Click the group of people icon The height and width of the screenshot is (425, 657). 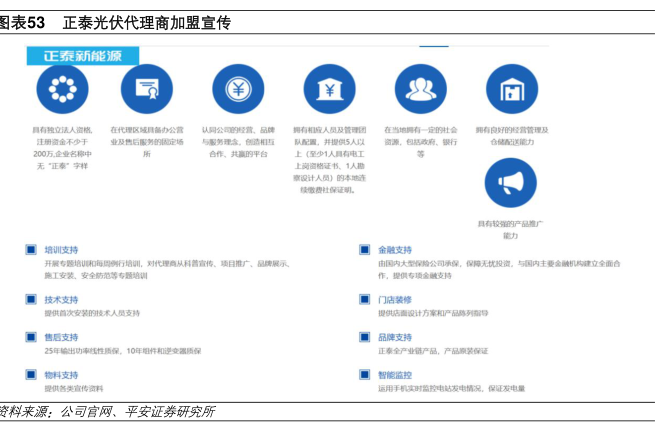[x=421, y=88]
